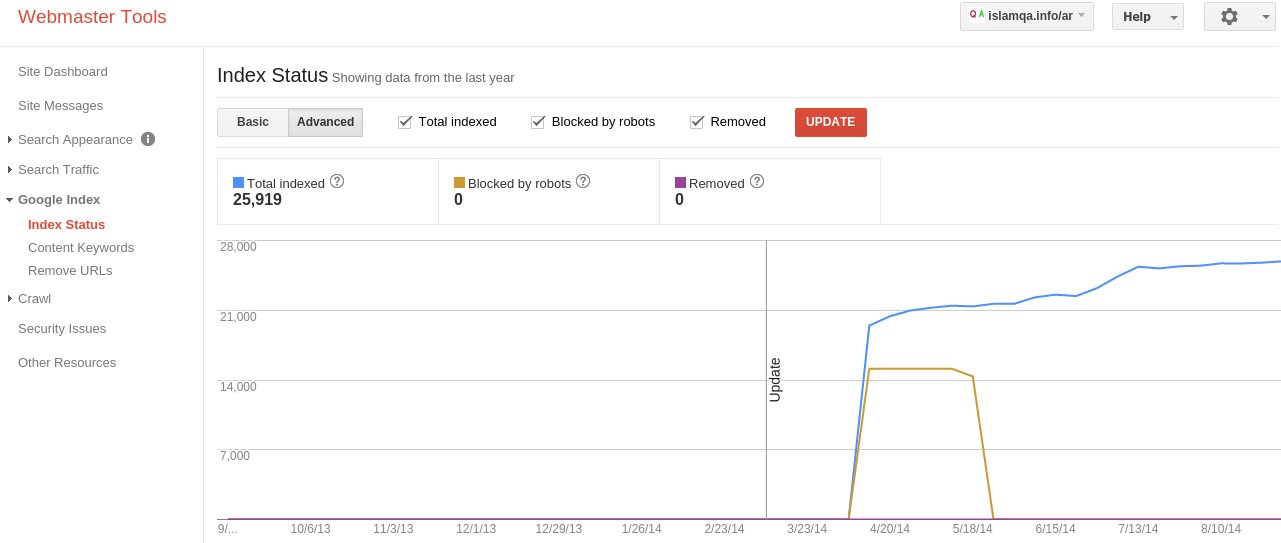Click the blue Total indexed color swatch
The image size is (1281, 543).
238,183
